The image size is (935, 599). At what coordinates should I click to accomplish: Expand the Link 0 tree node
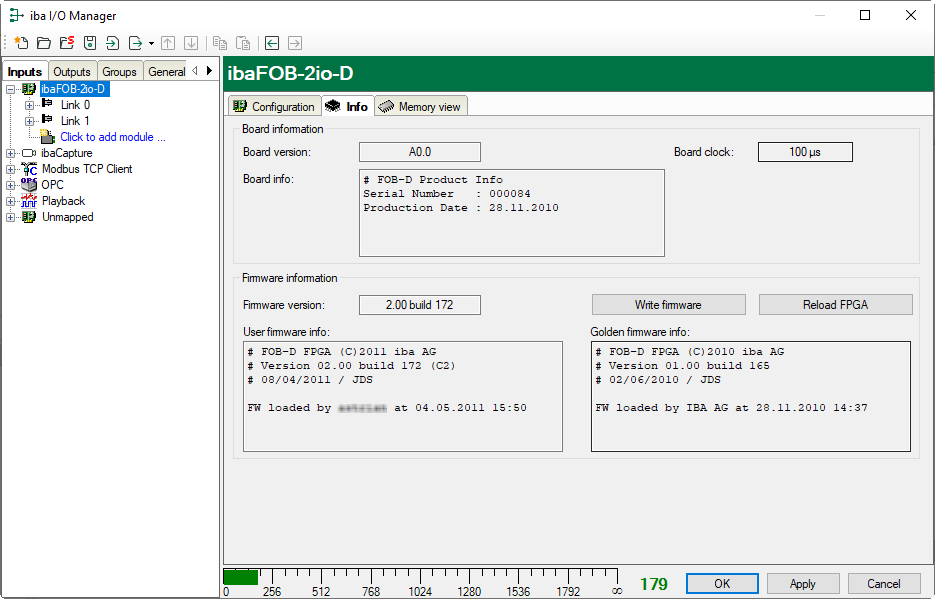29,105
